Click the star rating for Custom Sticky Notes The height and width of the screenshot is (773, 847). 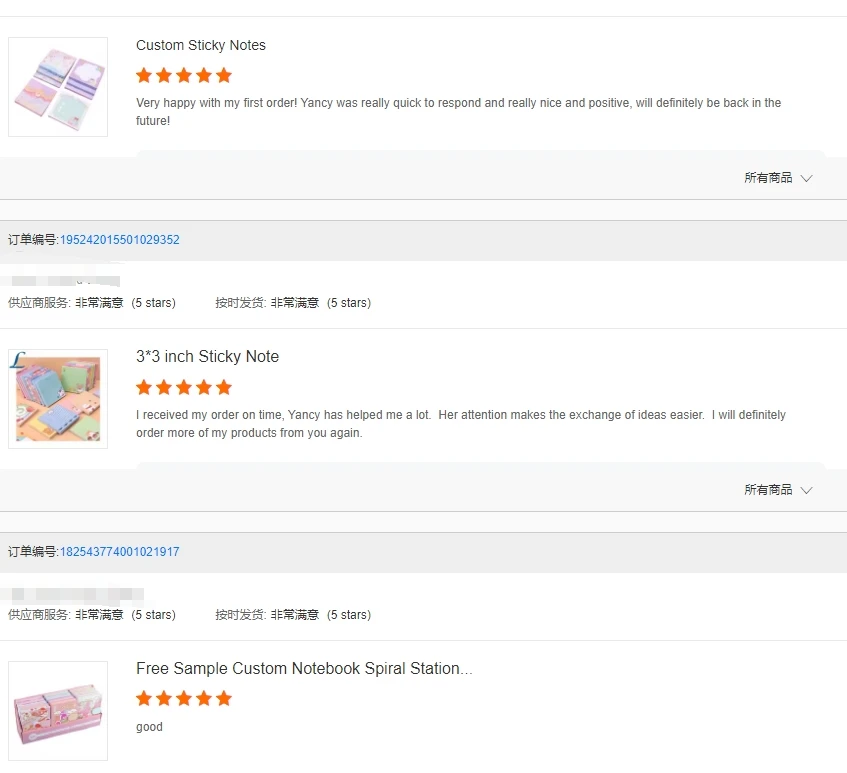[x=184, y=75]
